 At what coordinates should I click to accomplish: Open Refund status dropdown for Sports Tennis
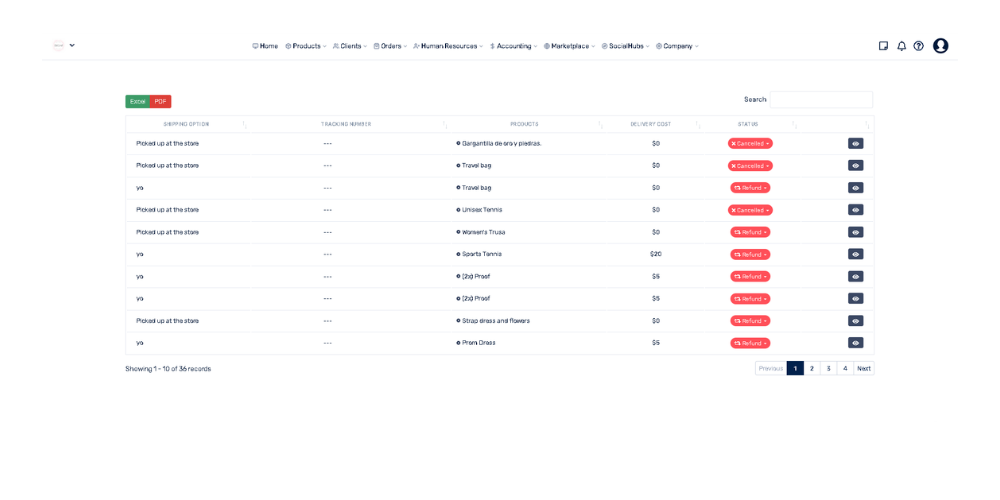click(750, 254)
